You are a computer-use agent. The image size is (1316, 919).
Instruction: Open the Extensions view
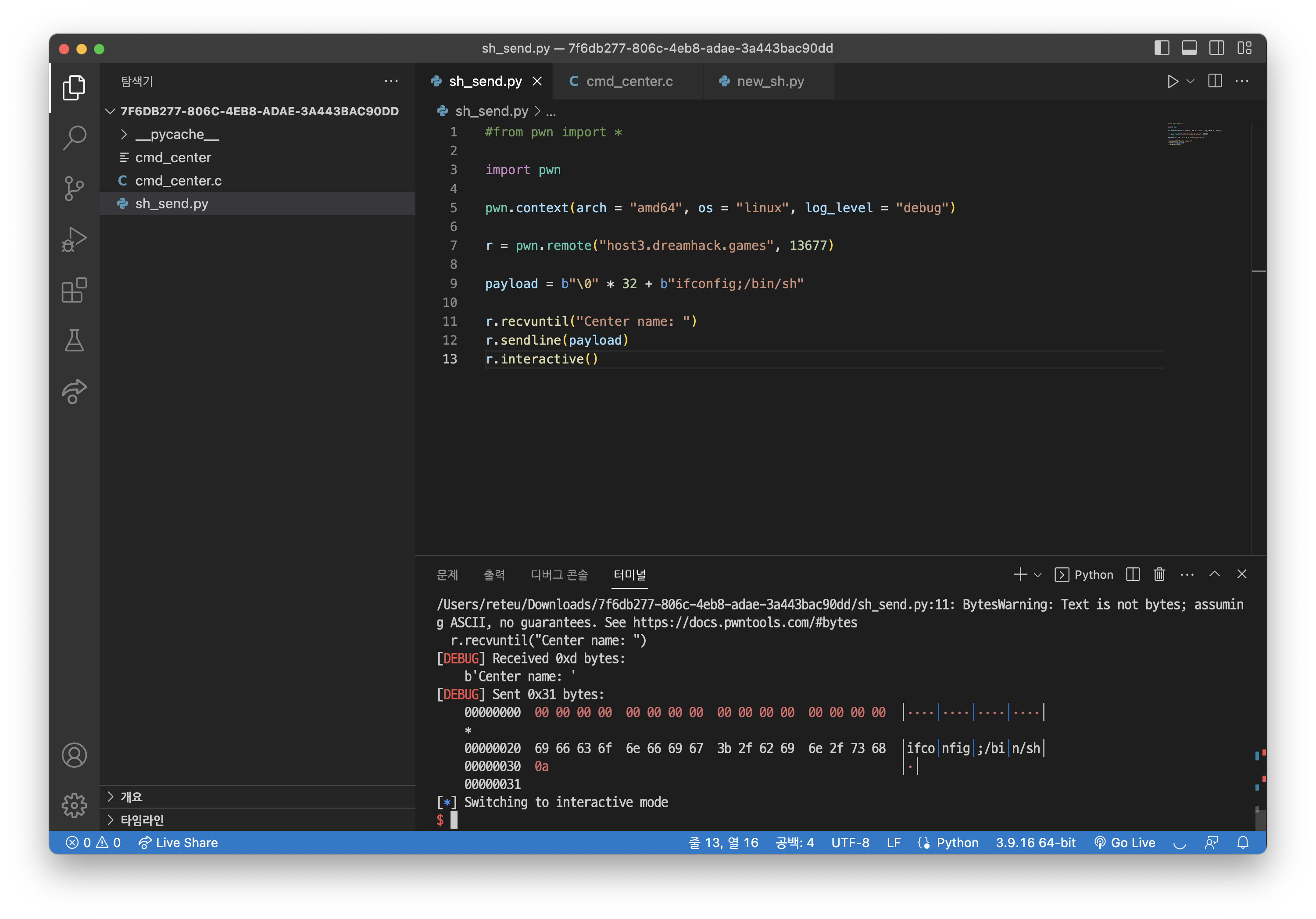pos(74,290)
